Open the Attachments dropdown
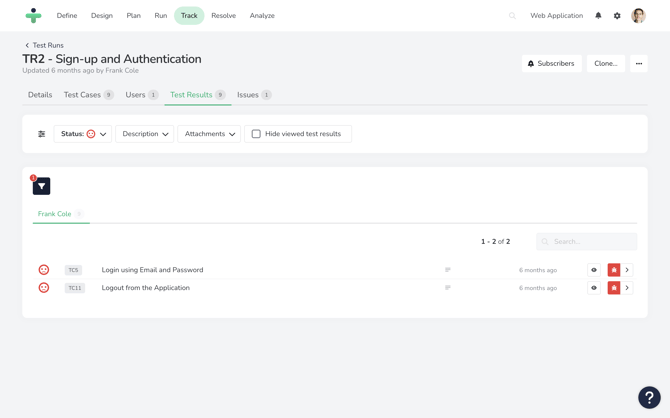 [x=209, y=134]
